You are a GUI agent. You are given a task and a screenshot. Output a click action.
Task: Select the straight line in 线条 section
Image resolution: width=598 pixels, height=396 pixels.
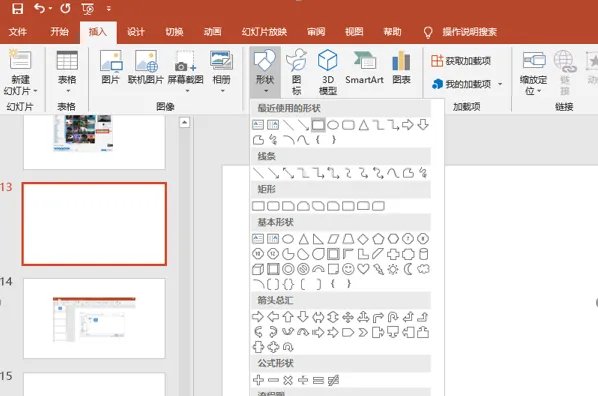[258, 173]
